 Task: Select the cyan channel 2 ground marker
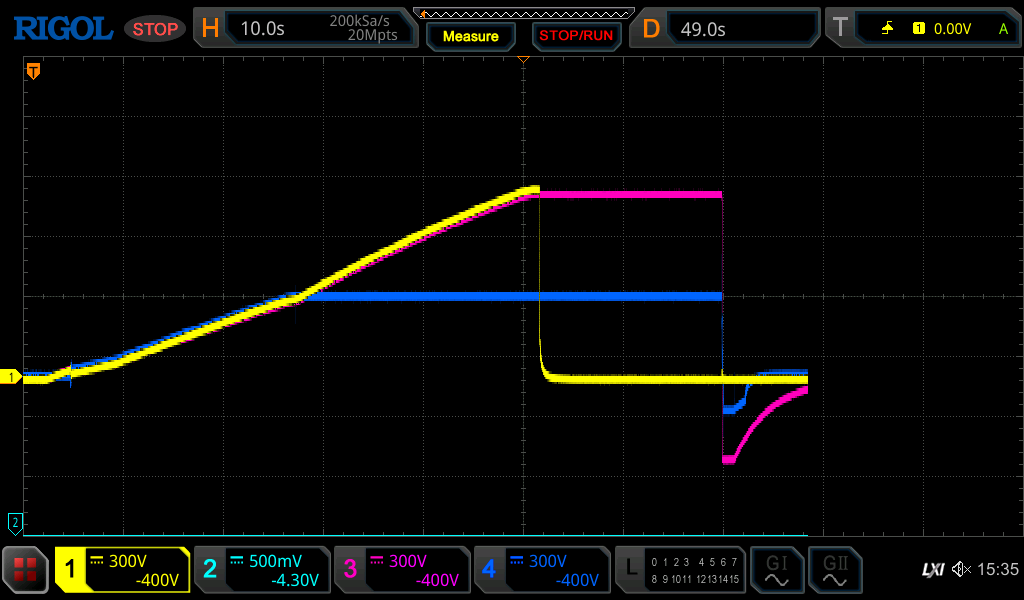click(14, 522)
